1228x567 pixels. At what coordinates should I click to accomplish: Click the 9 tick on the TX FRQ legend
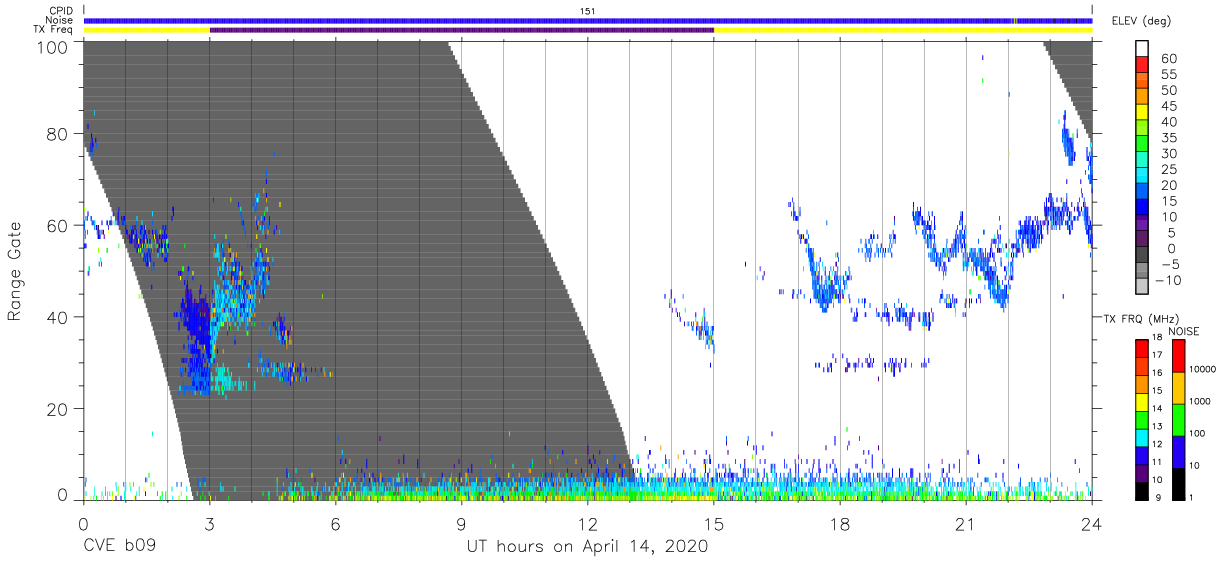(1157, 497)
